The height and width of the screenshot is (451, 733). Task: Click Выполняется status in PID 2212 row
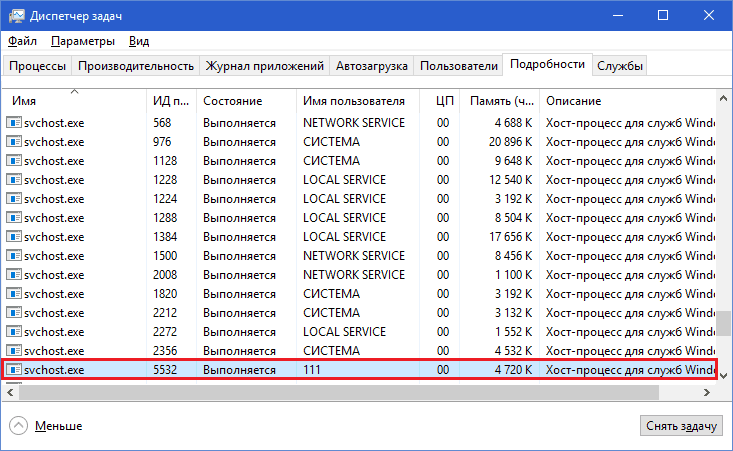(x=239, y=313)
